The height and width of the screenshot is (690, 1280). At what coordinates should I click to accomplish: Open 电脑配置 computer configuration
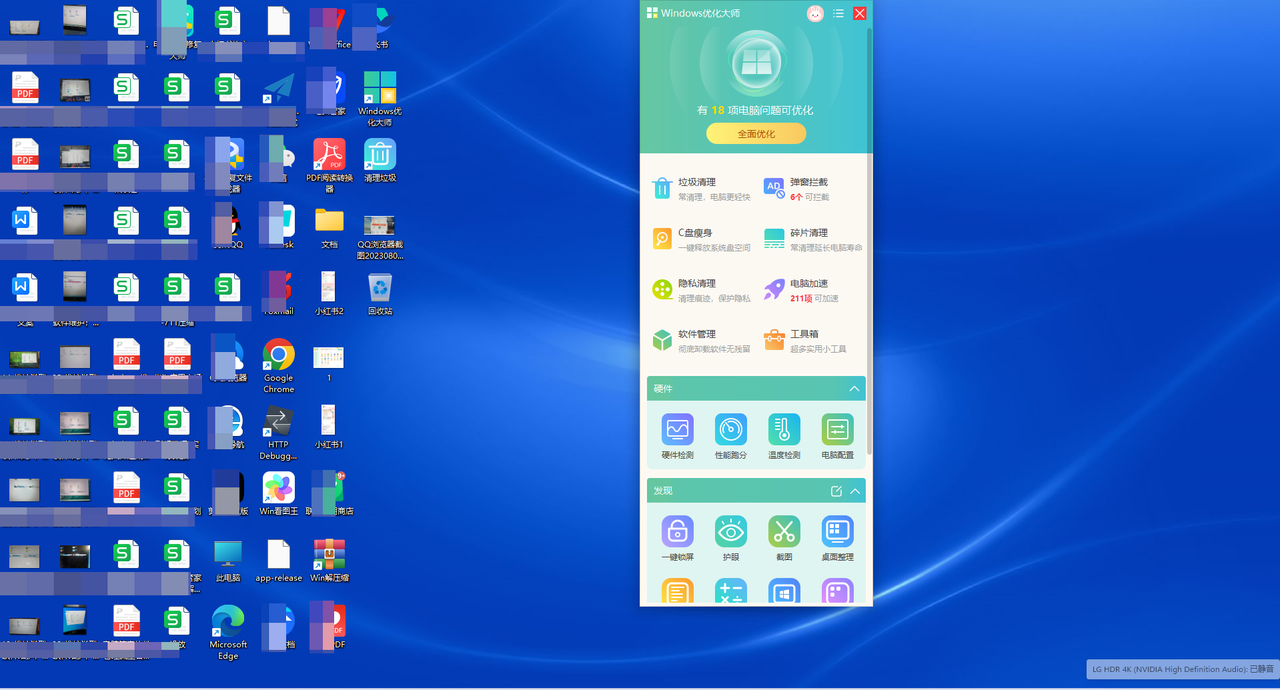(x=837, y=437)
